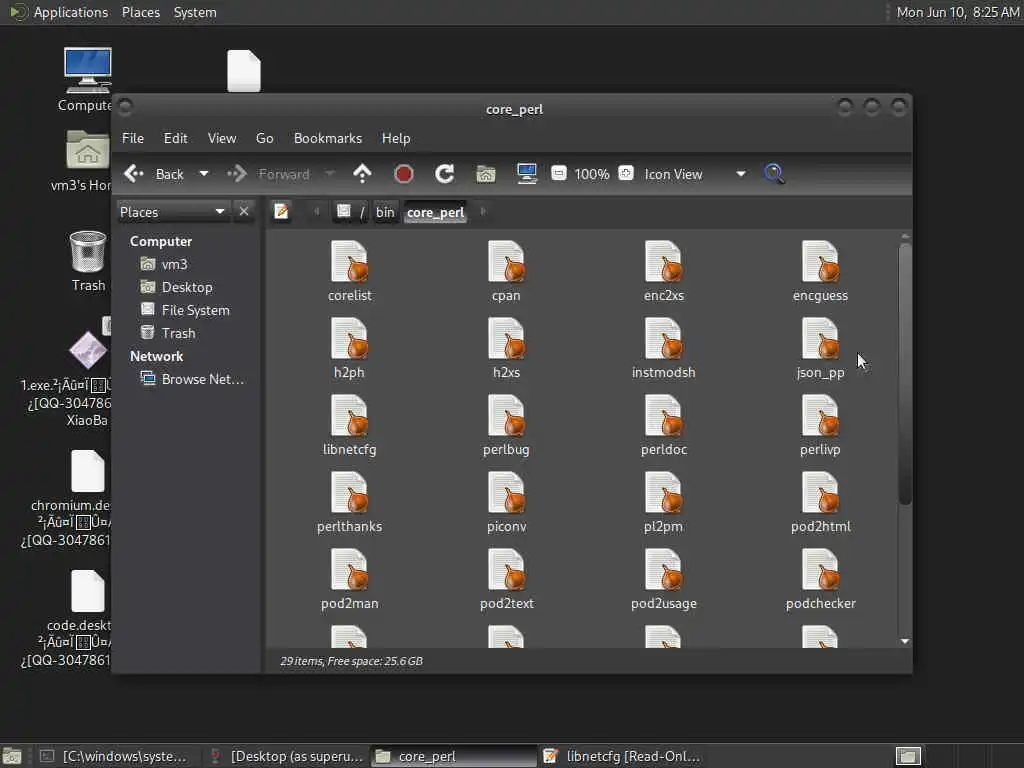Navigate to the bin path segment
The height and width of the screenshot is (768, 1024).
(385, 212)
